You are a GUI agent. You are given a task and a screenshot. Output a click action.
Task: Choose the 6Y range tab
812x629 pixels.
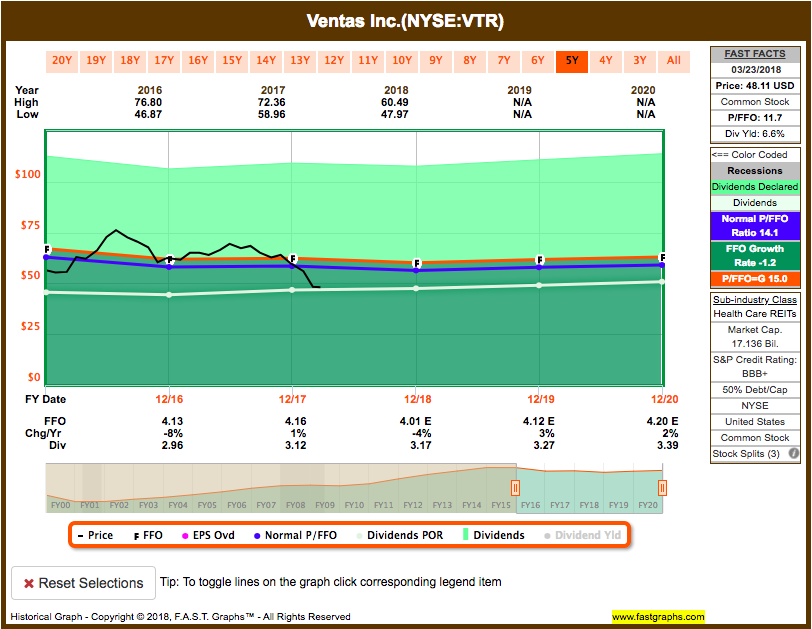(x=538, y=61)
